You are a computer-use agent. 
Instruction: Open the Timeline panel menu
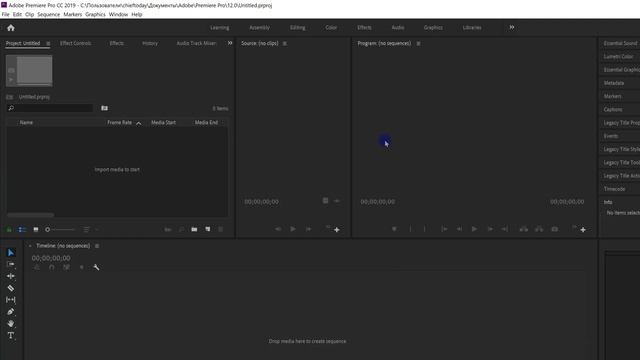(x=97, y=246)
